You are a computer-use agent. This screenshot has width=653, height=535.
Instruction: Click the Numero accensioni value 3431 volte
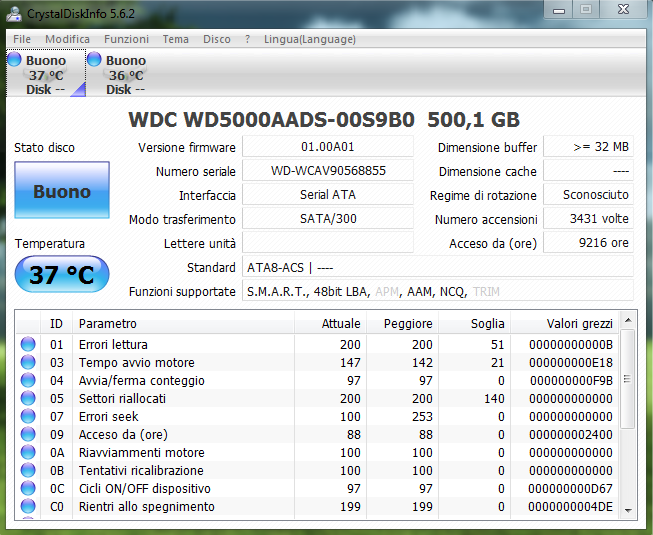click(x=588, y=219)
